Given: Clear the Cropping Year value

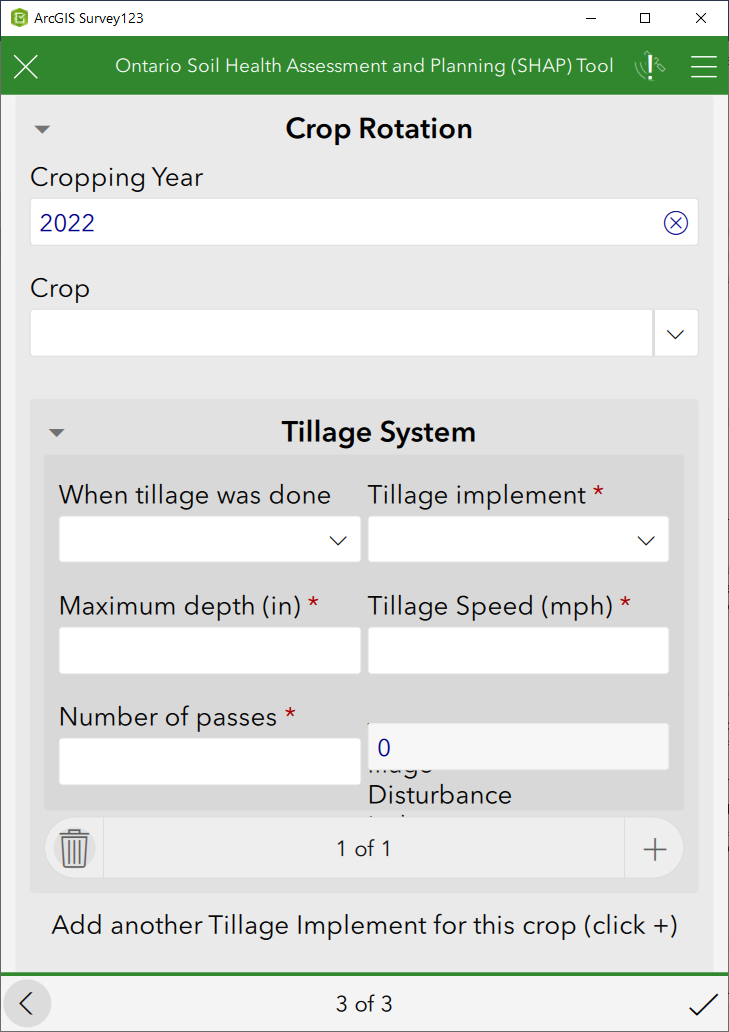Looking at the screenshot, I should click(x=676, y=222).
